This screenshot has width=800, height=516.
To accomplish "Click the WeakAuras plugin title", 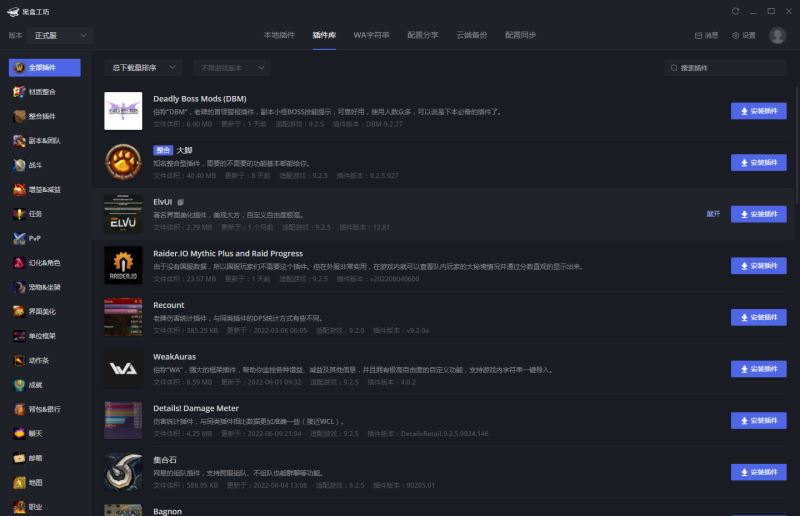I will tap(174, 356).
